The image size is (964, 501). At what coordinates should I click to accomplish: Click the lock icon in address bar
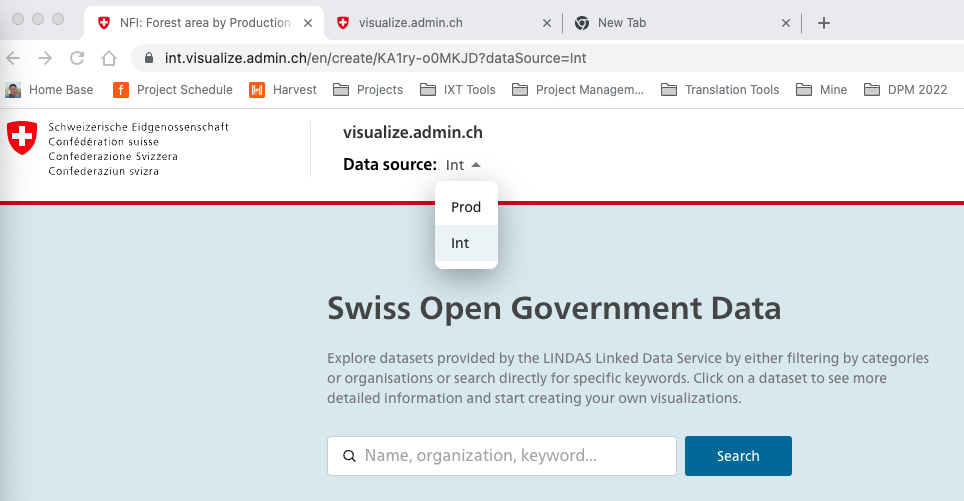[148, 58]
